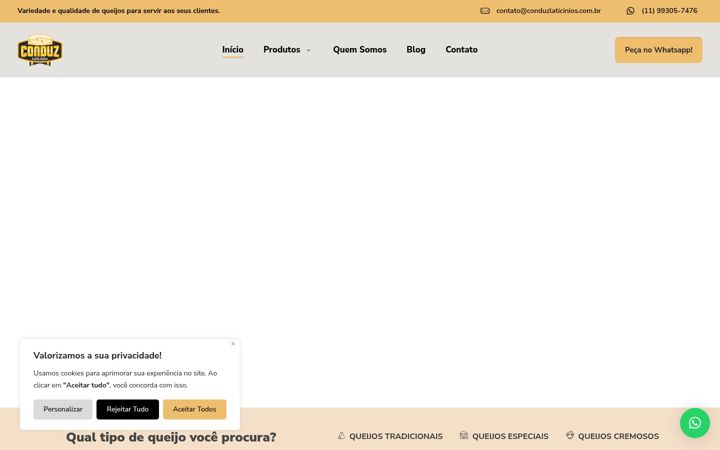Accept cookies with Aceitar Todos

(x=195, y=409)
